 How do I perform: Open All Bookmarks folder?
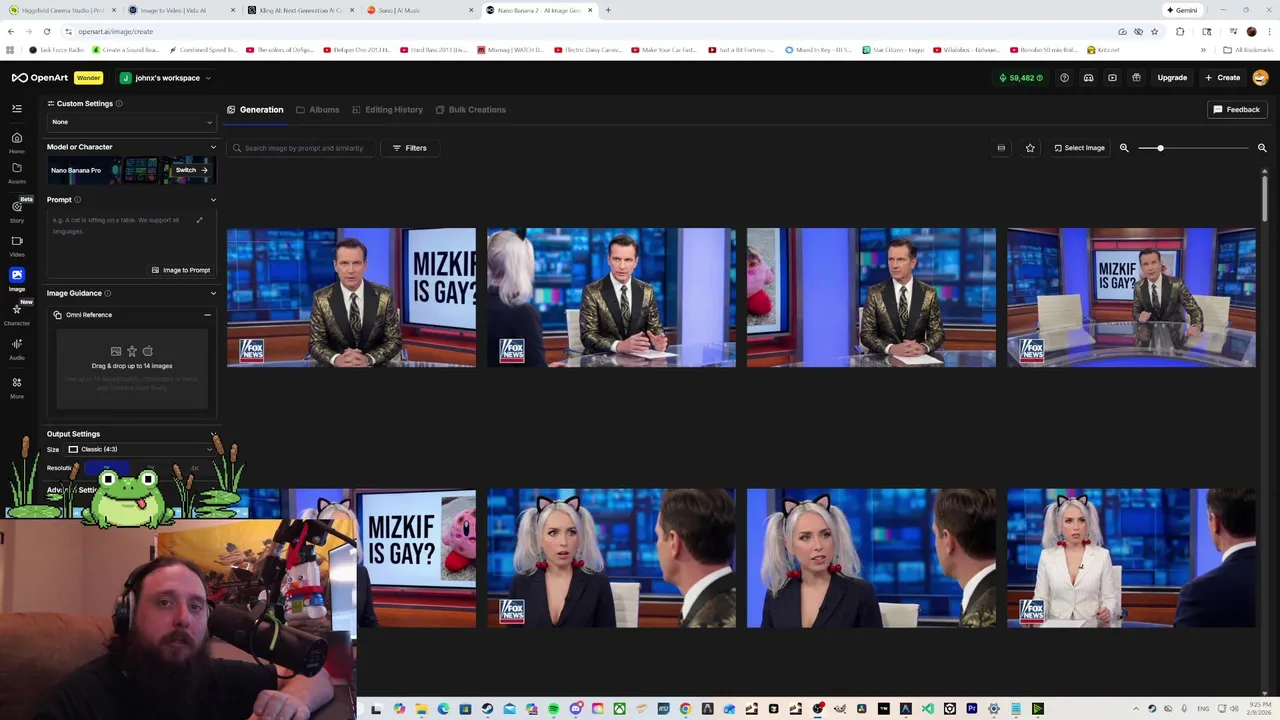click(x=1248, y=50)
